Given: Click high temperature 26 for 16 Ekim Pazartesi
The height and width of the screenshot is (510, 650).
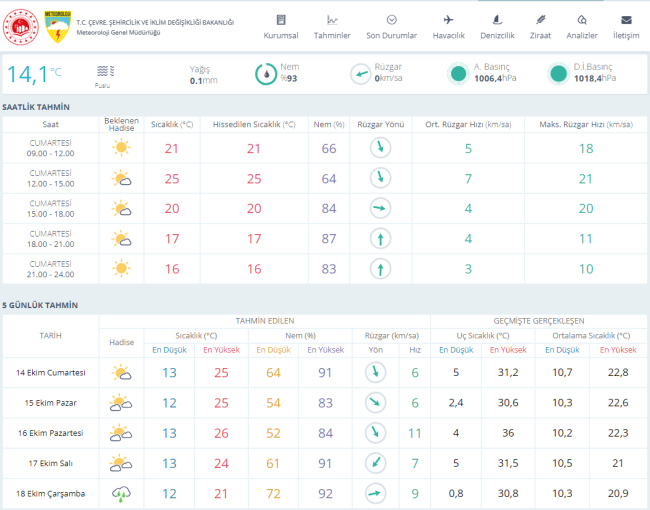Looking at the screenshot, I should pyautogui.click(x=221, y=433).
